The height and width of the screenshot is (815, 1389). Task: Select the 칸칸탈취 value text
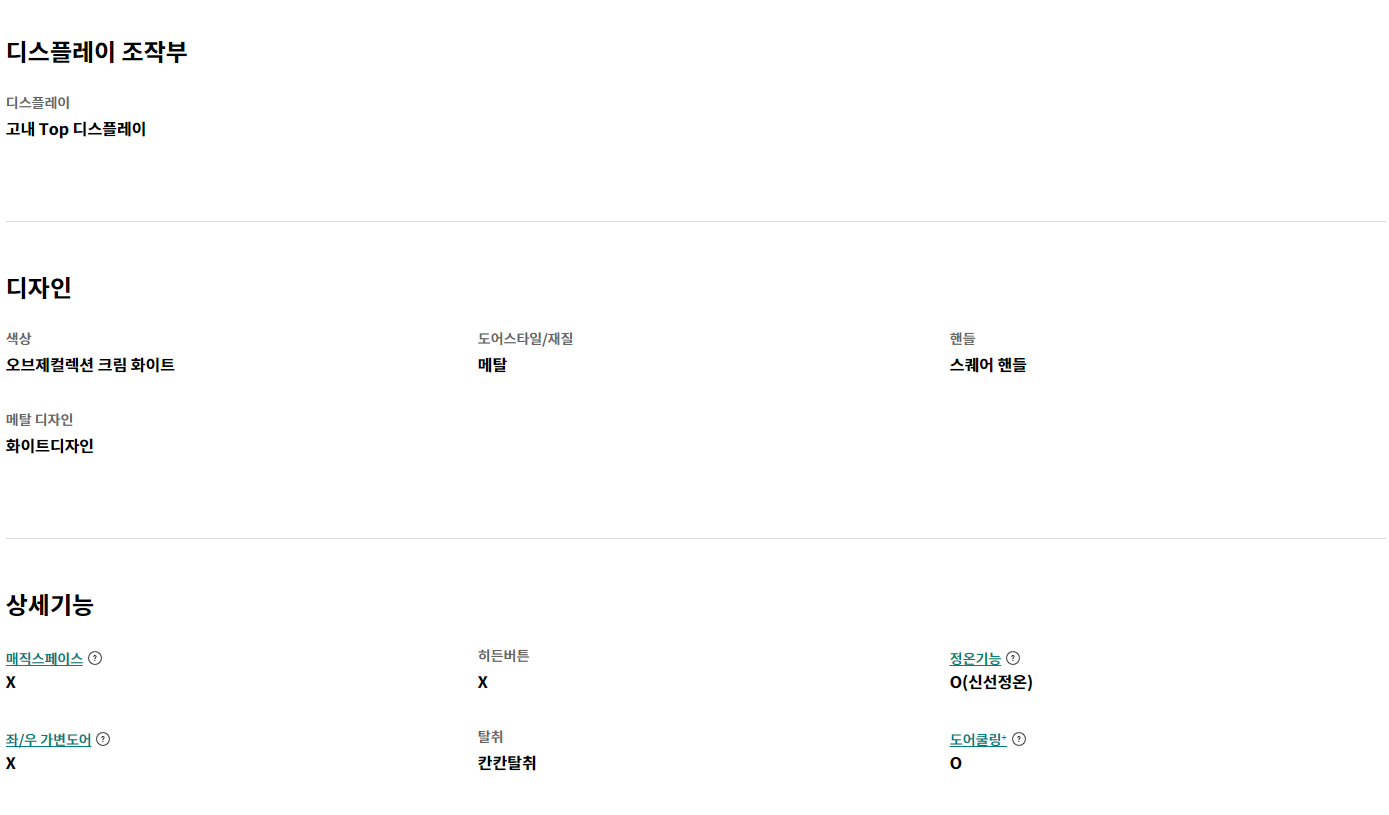pos(507,763)
